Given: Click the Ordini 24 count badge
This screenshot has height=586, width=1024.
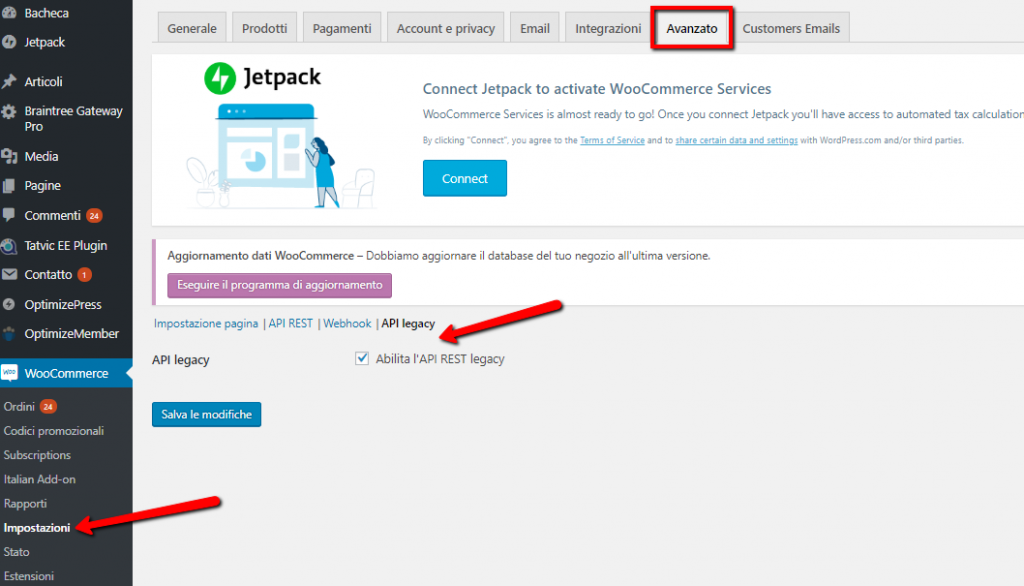Looking at the screenshot, I should pyautogui.click(x=48, y=406).
